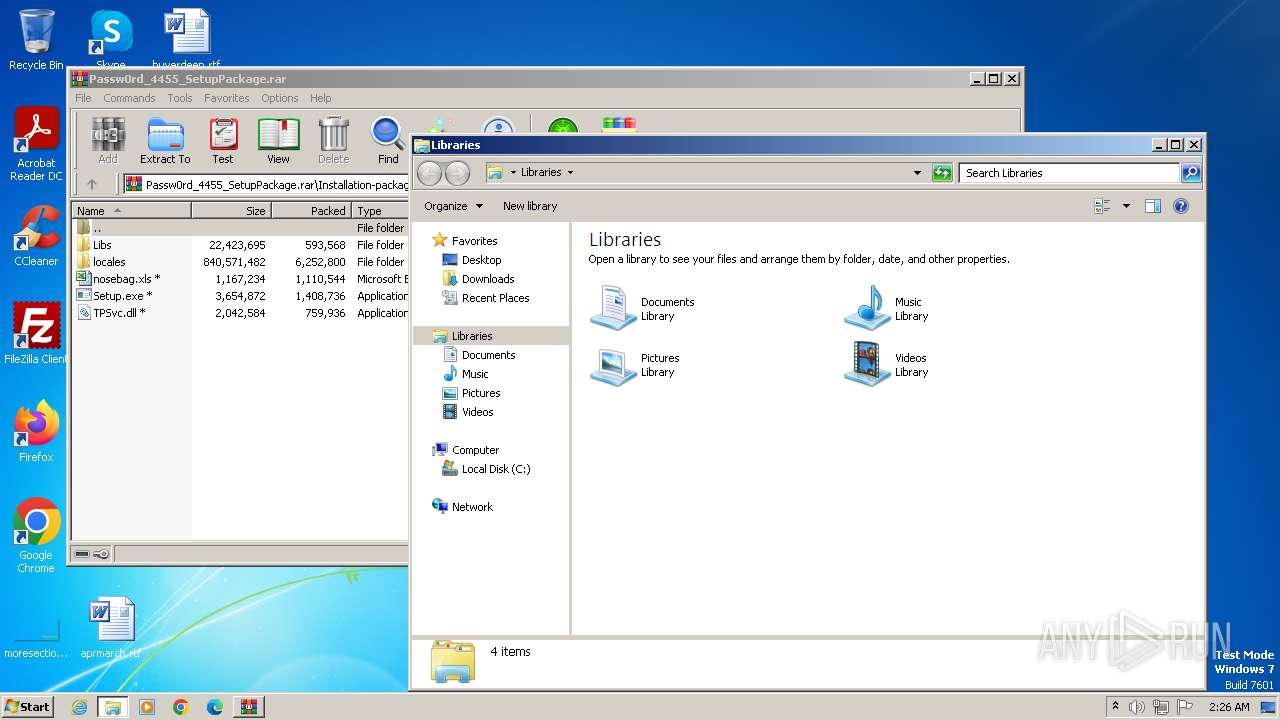1280x720 pixels.
Task: Sort WinRAR list by Packed column
Action: [x=311, y=211]
